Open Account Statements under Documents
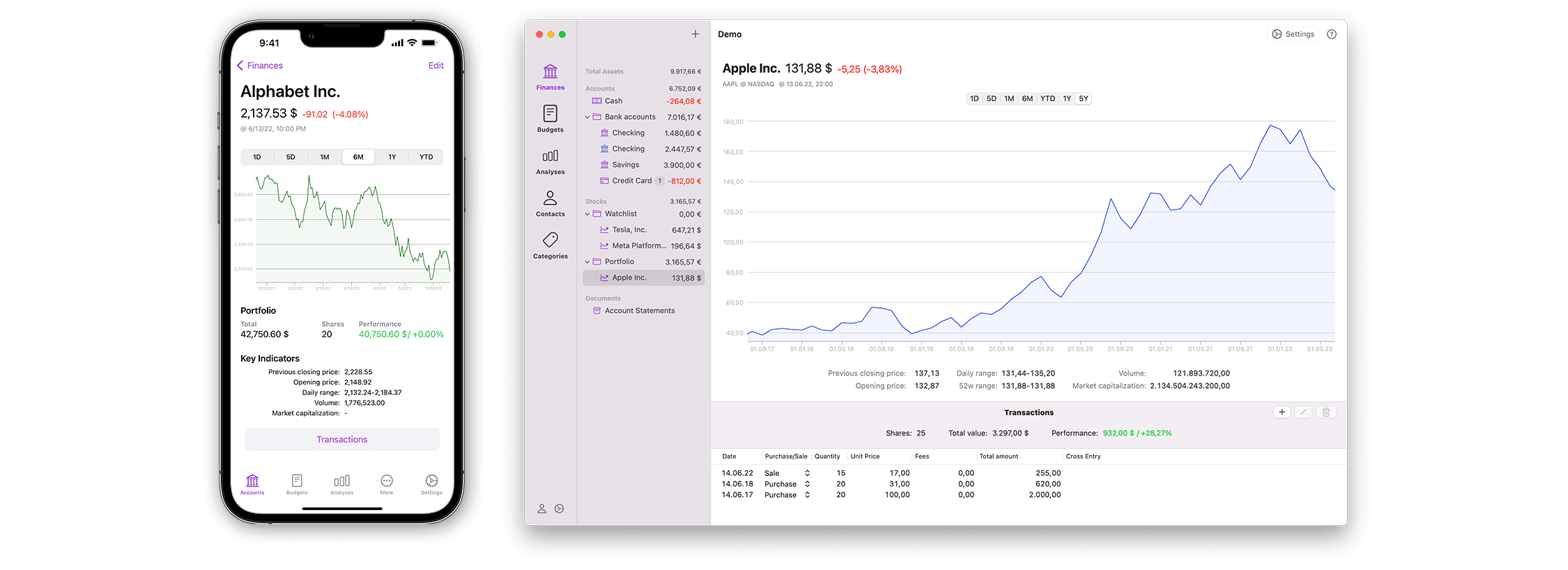 coord(643,311)
